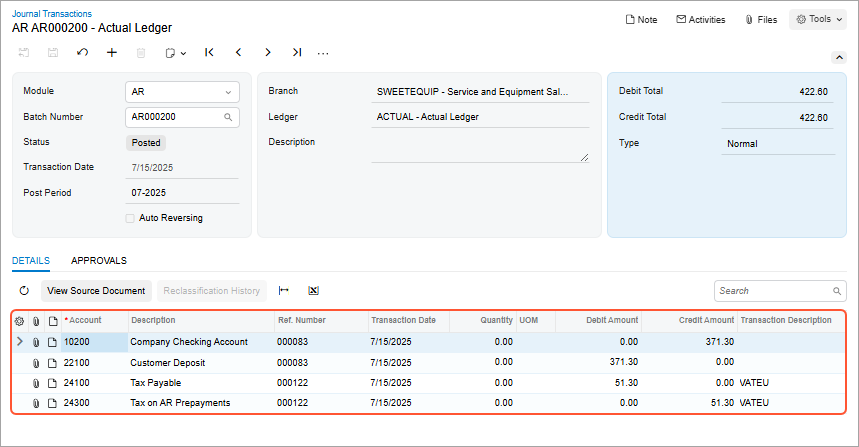Collapse the form header with chevron
859x447 pixels.
(839, 58)
